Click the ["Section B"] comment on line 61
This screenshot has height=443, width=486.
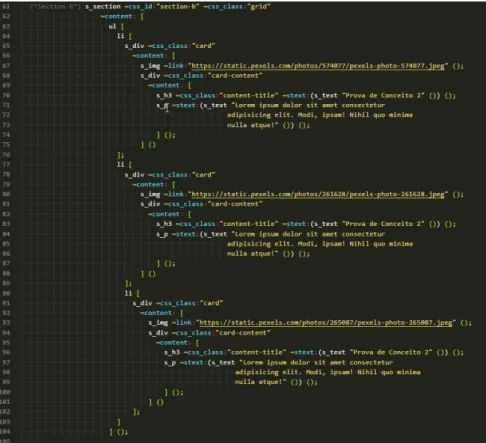(55, 6)
